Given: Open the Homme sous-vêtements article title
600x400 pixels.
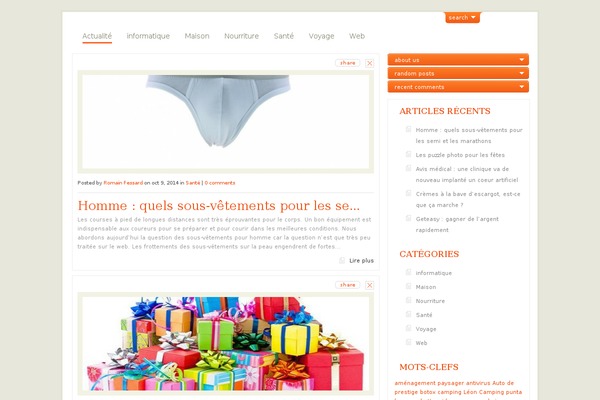Looking at the screenshot, I should pyautogui.click(x=219, y=206).
